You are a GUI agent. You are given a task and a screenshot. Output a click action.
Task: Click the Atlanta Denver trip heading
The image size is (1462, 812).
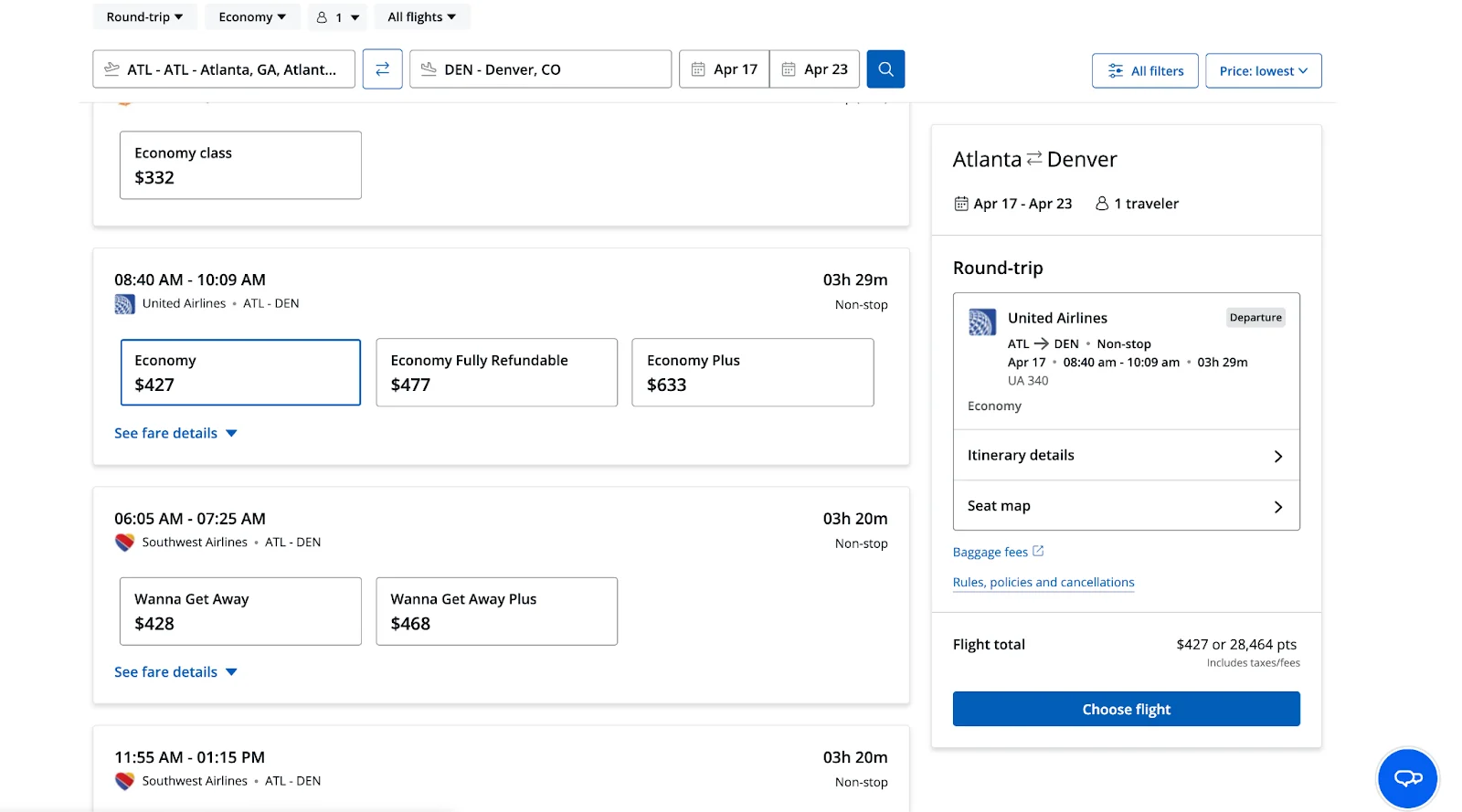1034,160
